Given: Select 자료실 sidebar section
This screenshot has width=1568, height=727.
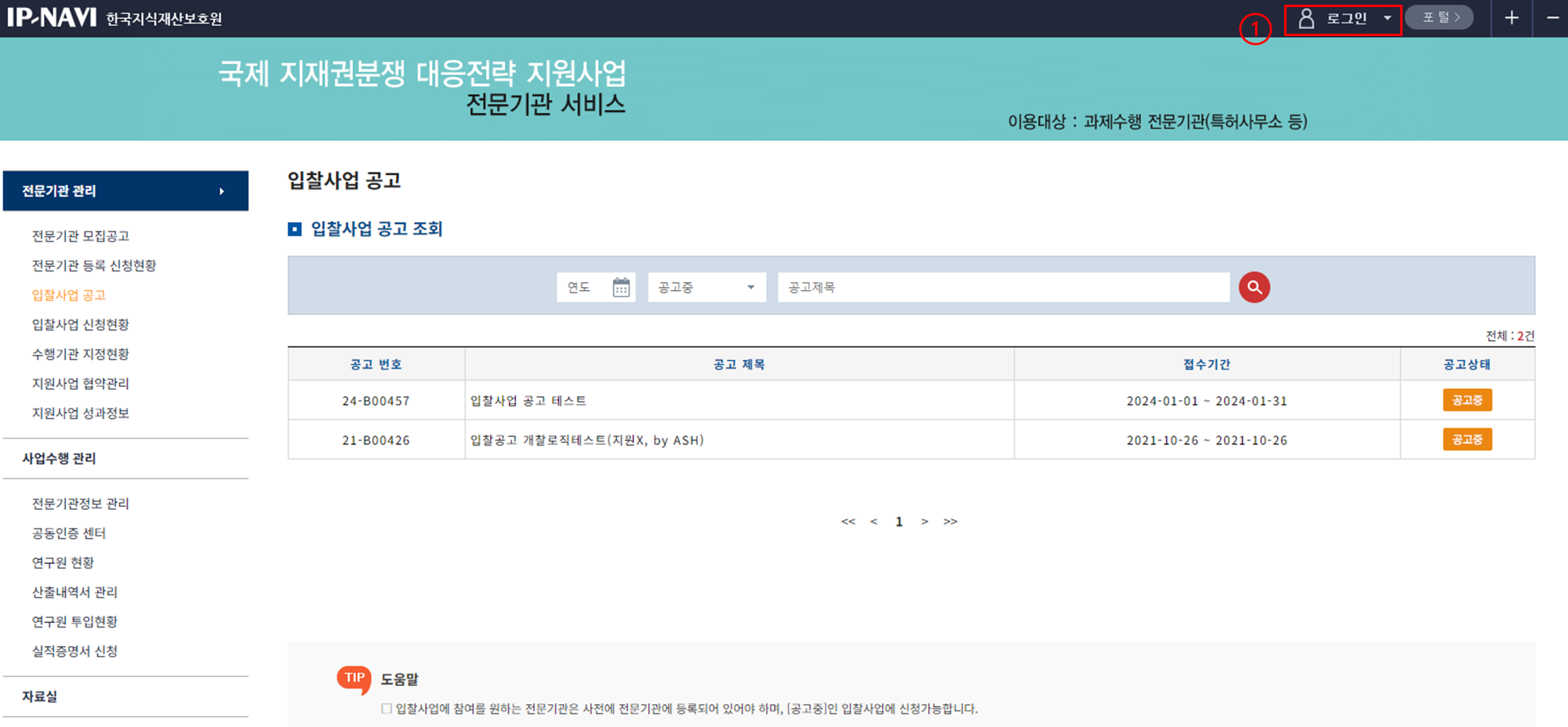Looking at the screenshot, I should pos(40,696).
